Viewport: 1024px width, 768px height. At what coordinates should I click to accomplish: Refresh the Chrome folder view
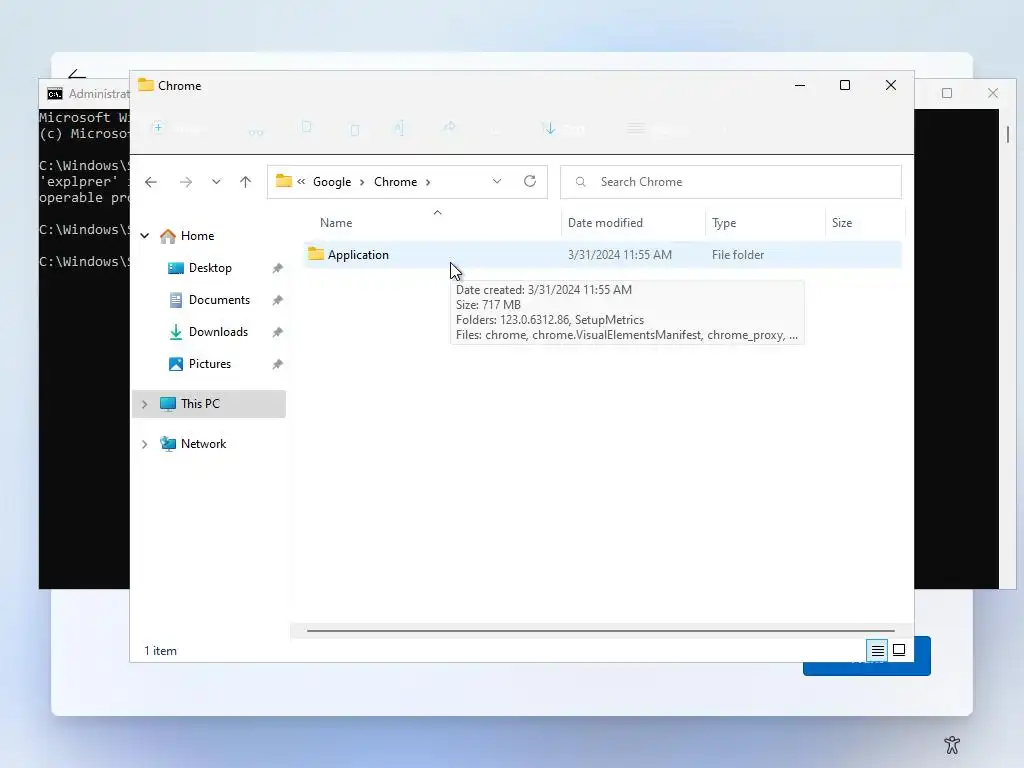(530, 182)
